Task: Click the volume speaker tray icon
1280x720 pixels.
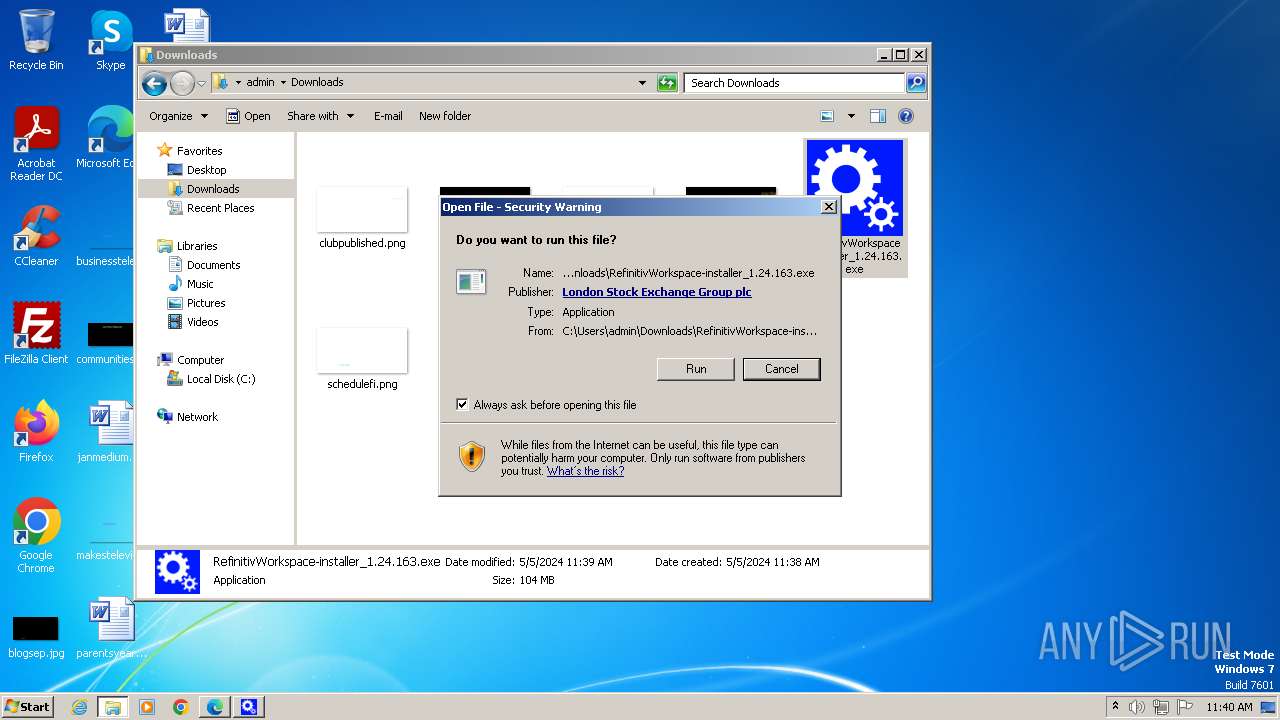Action: 1137,707
